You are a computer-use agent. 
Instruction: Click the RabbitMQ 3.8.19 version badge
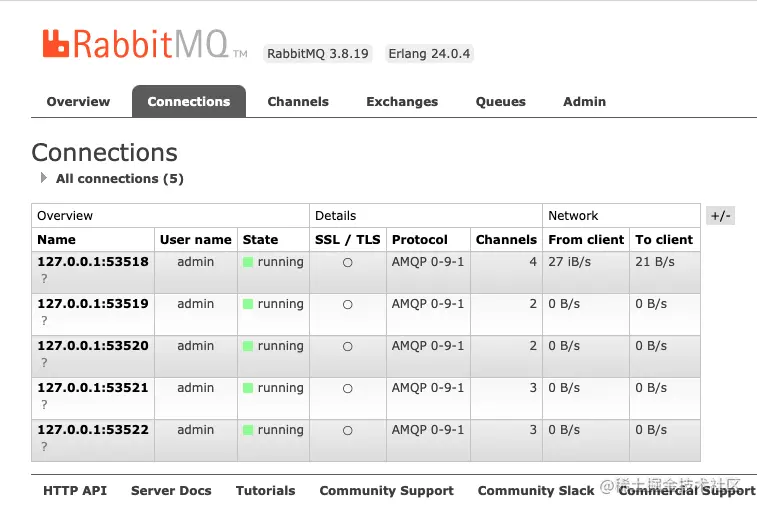click(x=318, y=54)
